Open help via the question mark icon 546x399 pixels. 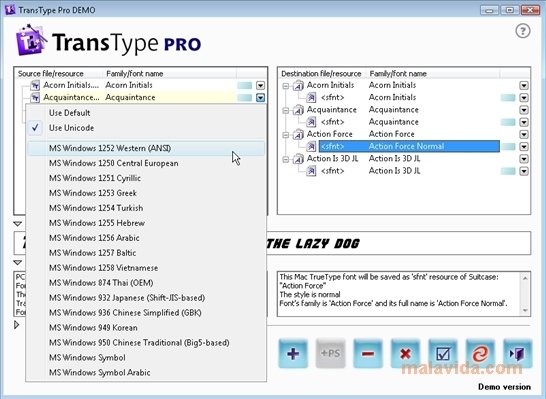523,31
